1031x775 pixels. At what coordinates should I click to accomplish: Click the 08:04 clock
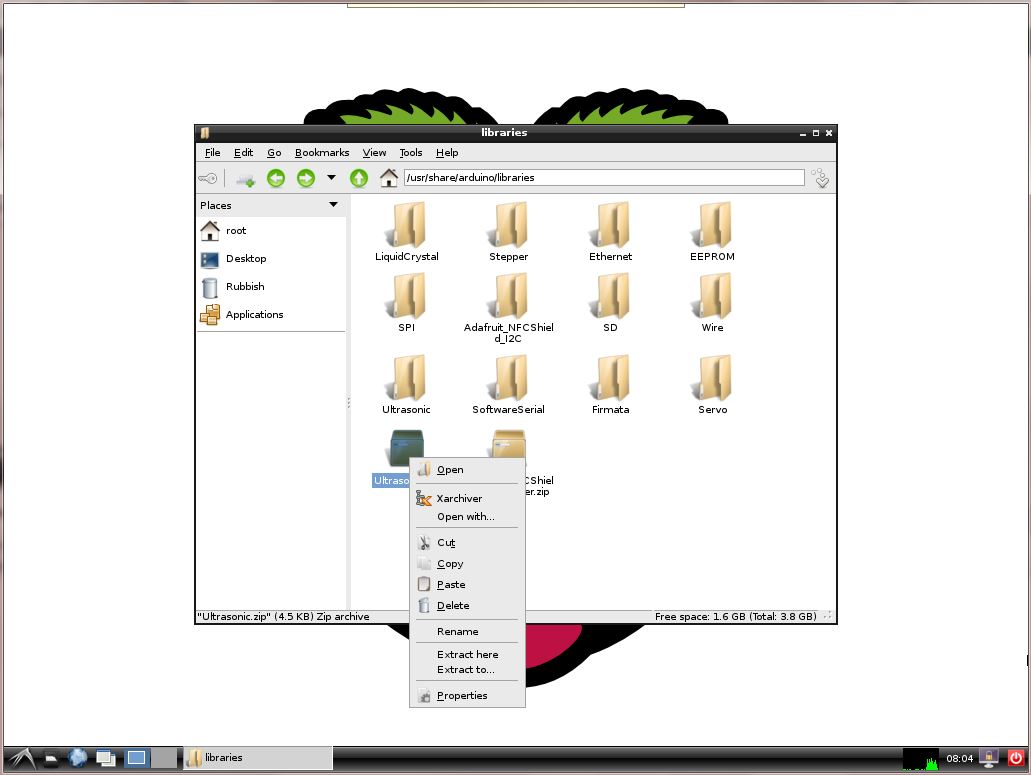pyautogui.click(x=959, y=759)
